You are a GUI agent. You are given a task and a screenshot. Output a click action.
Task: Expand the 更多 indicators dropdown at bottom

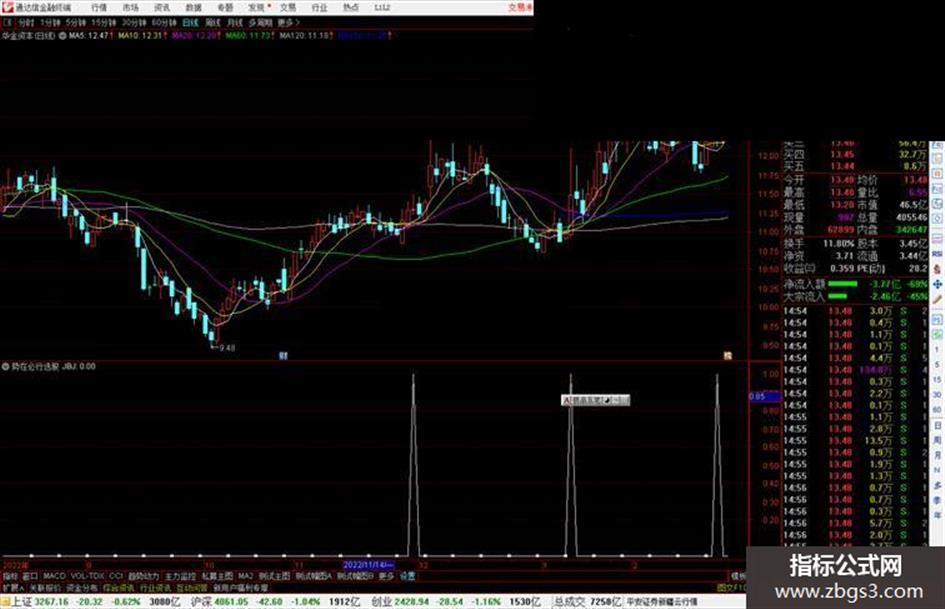[x=386, y=576]
